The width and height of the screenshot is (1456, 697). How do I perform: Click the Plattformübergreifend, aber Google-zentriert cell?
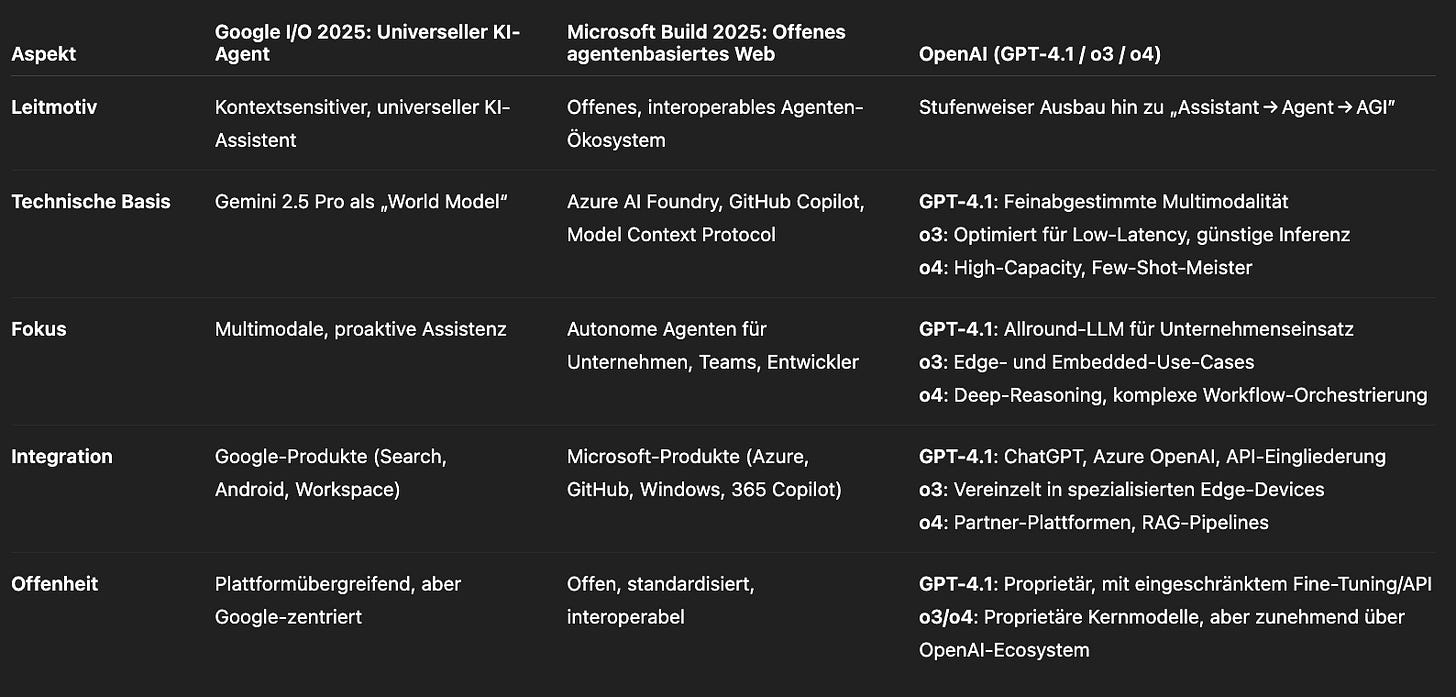338,600
